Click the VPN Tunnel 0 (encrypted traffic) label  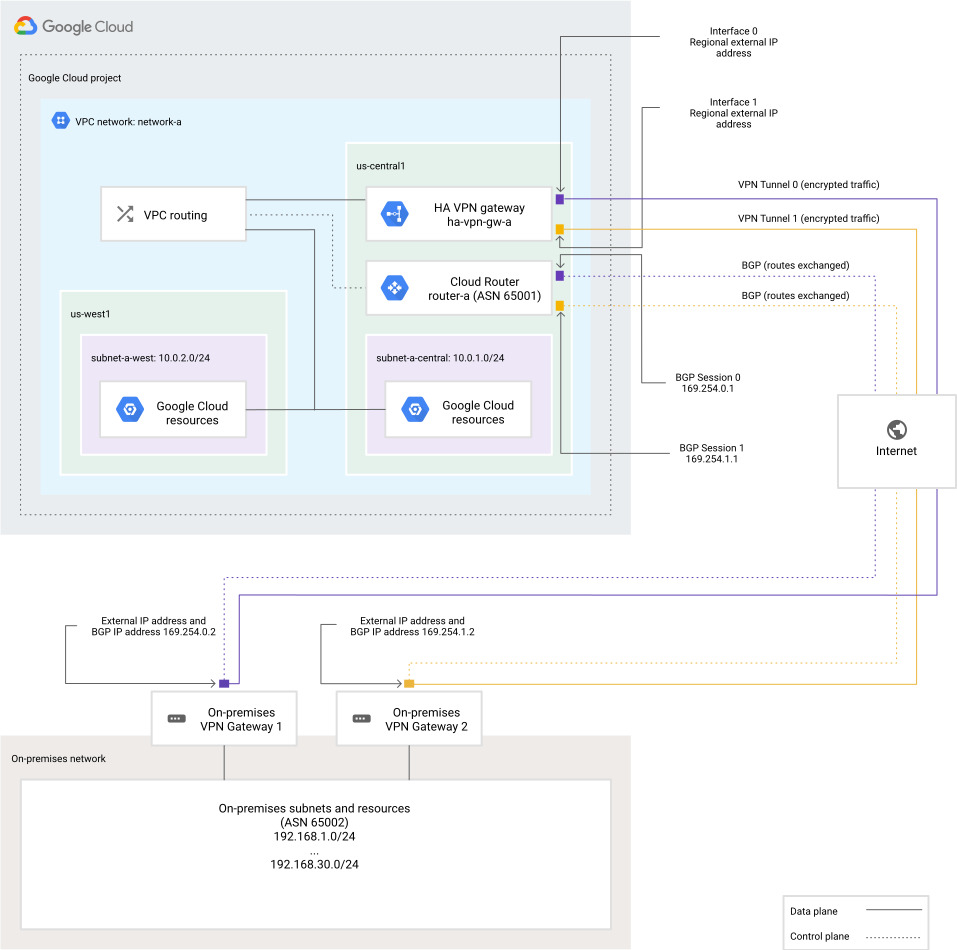[x=809, y=184]
